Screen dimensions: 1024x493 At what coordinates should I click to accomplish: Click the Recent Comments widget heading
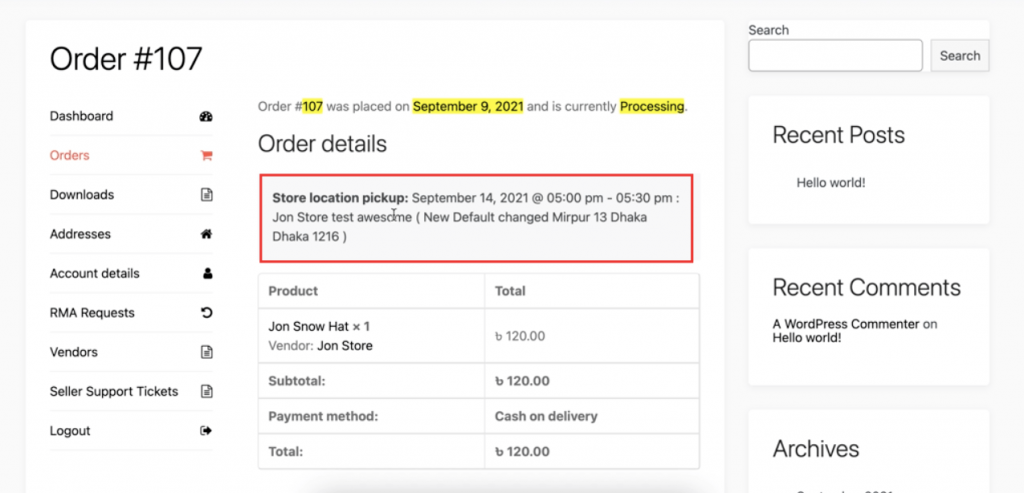point(867,287)
